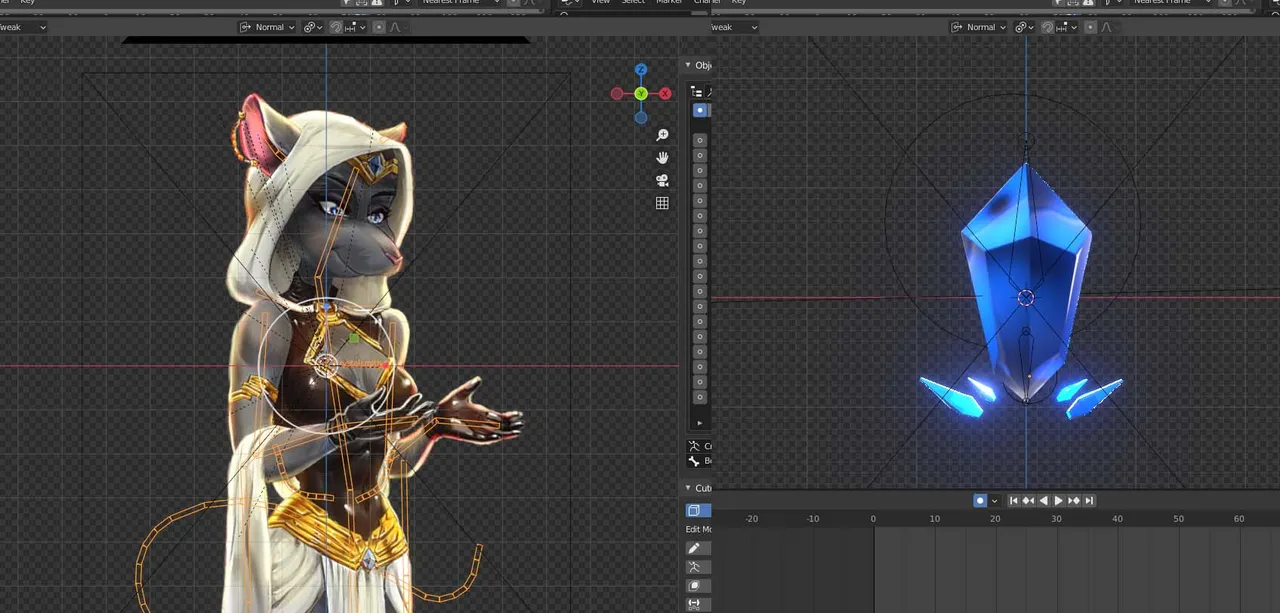Open the Tweak tool dropdown in right viewport
The height and width of the screenshot is (613, 1280).
735,27
